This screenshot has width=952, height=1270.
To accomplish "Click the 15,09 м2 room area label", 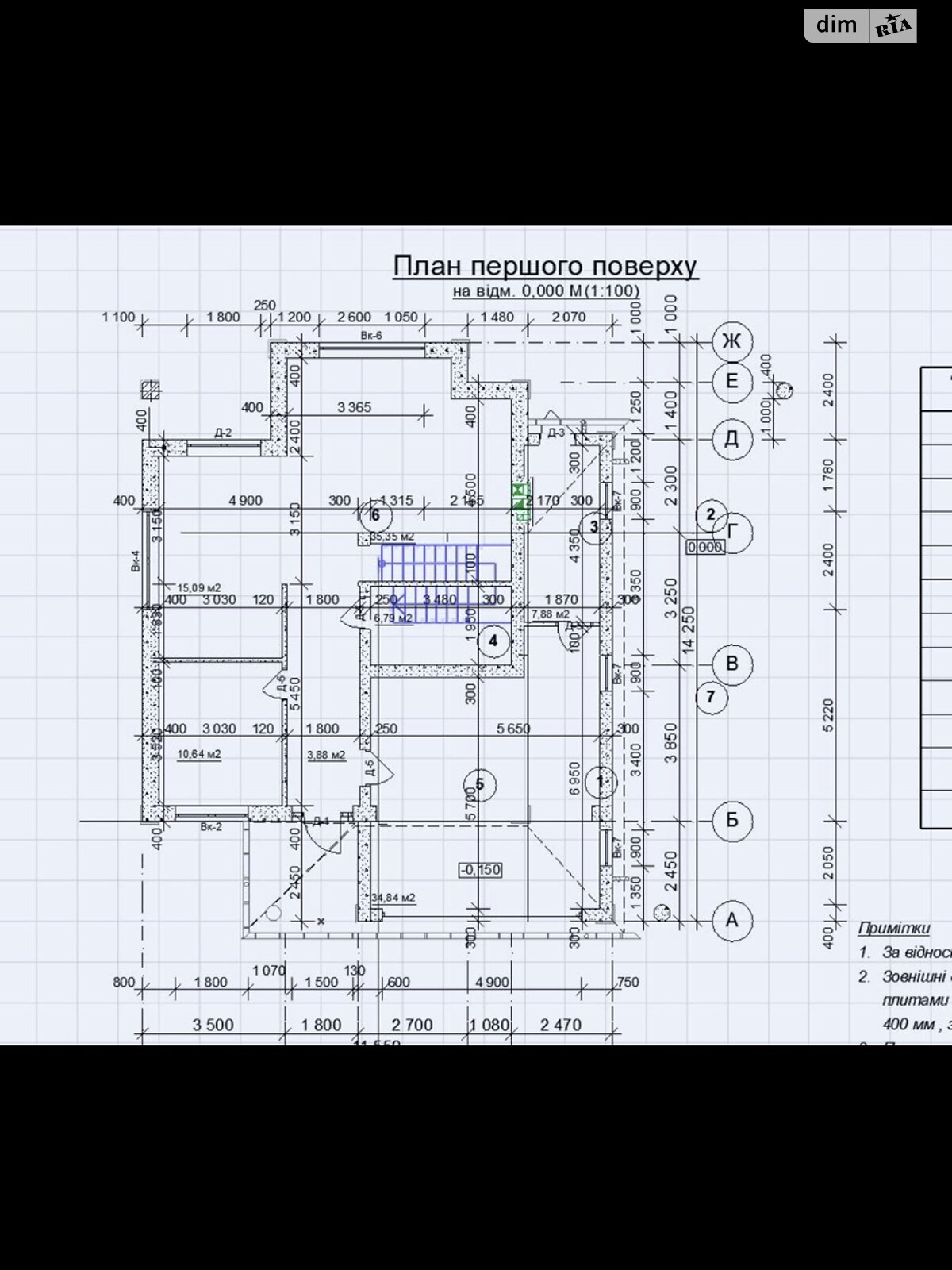I will click(198, 588).
